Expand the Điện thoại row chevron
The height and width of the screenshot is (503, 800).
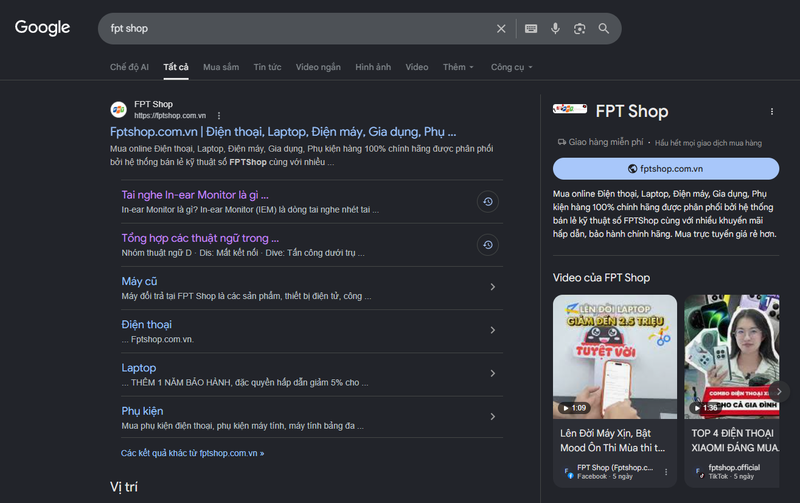tap(492, 330)
